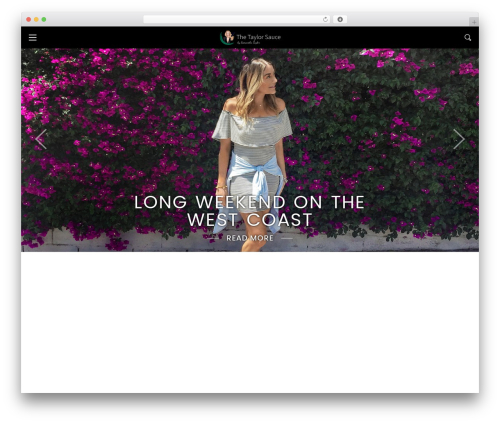Screen dimensions: 500x423
Task: Click the green maximize window button
Action: click(x=44, y=20)
